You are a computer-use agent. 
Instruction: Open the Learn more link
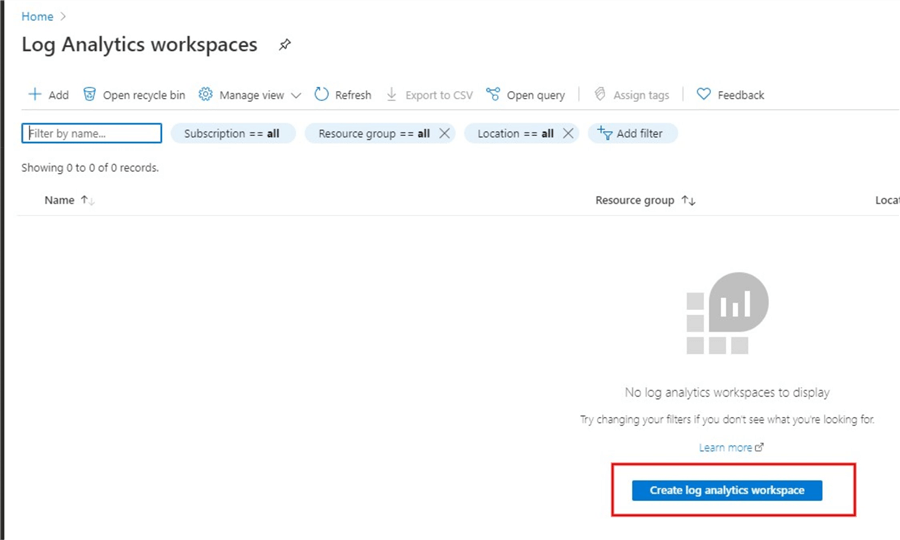(x=731, y=448)
